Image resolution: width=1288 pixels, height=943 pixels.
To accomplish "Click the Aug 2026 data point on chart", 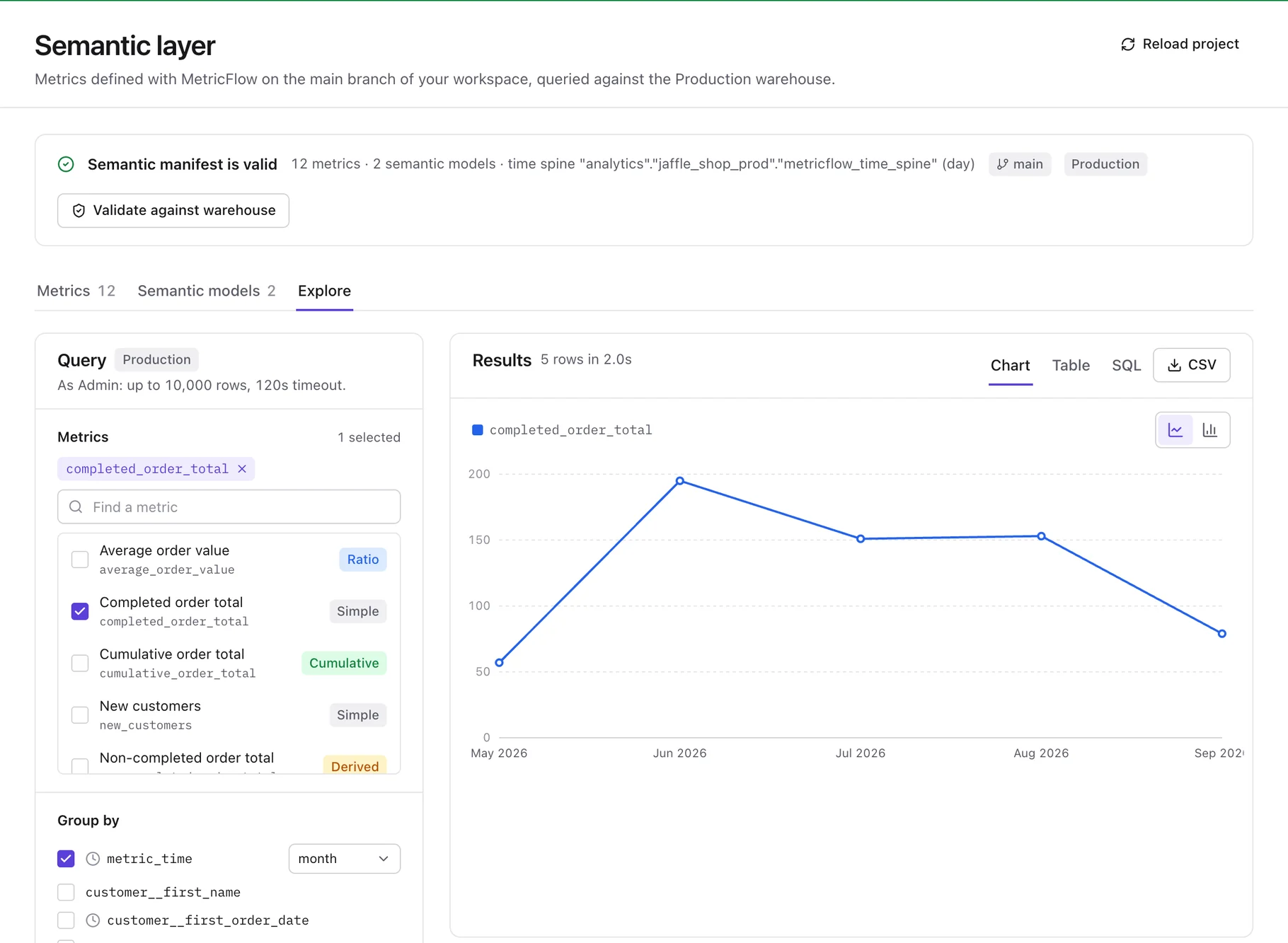I will 1041,536.
